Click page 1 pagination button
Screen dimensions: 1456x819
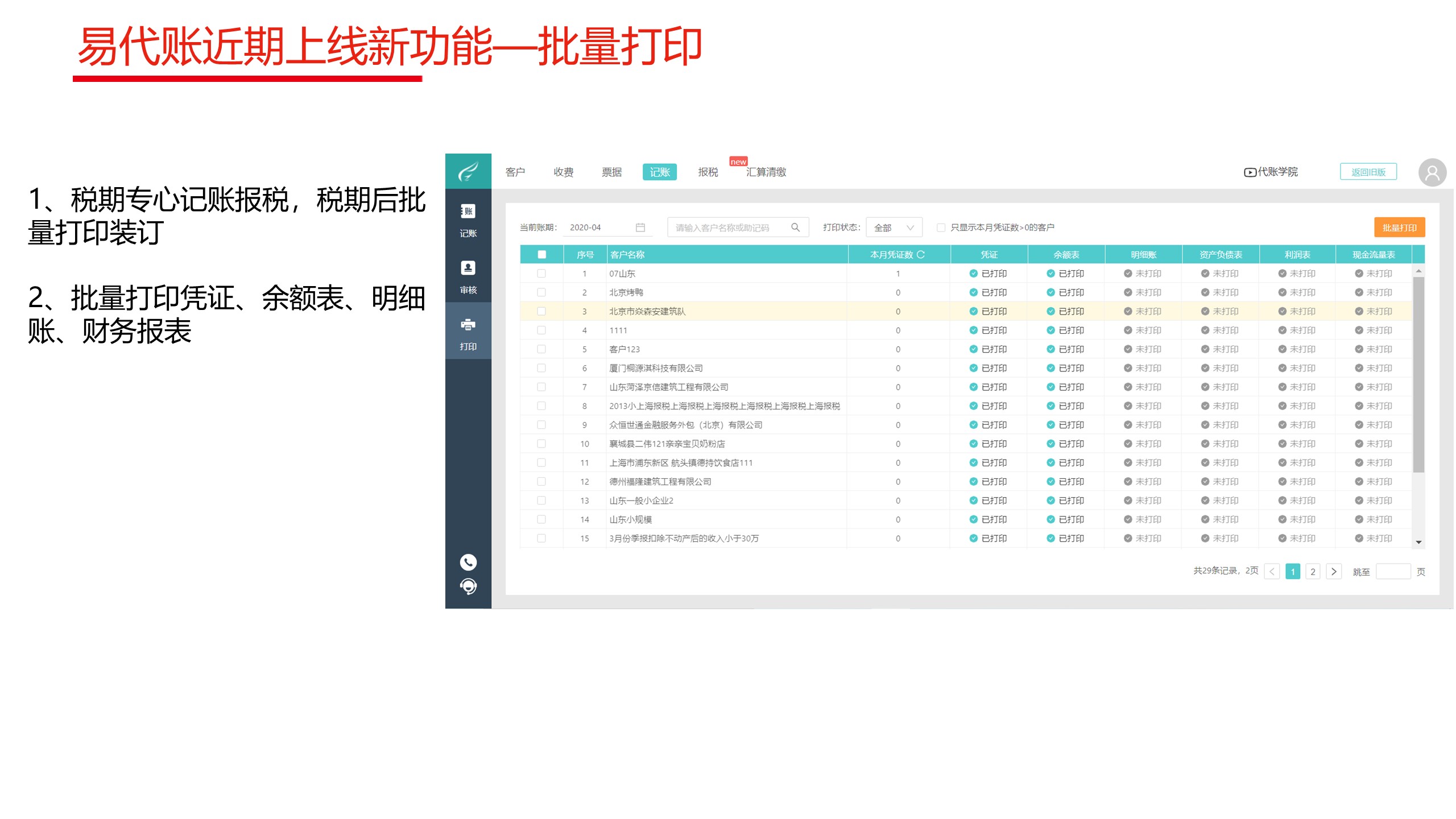click(x=1293, y=572)
